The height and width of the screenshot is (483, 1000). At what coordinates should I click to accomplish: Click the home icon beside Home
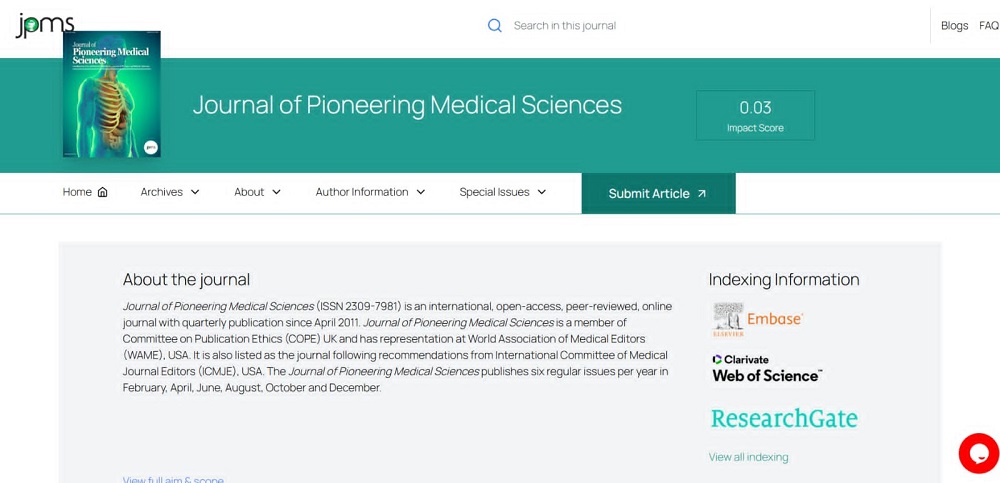(103, 192)
